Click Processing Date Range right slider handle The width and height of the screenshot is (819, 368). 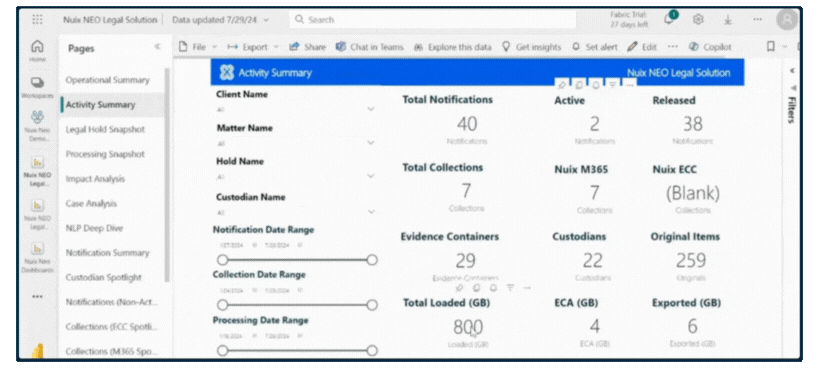click(372, 350)
